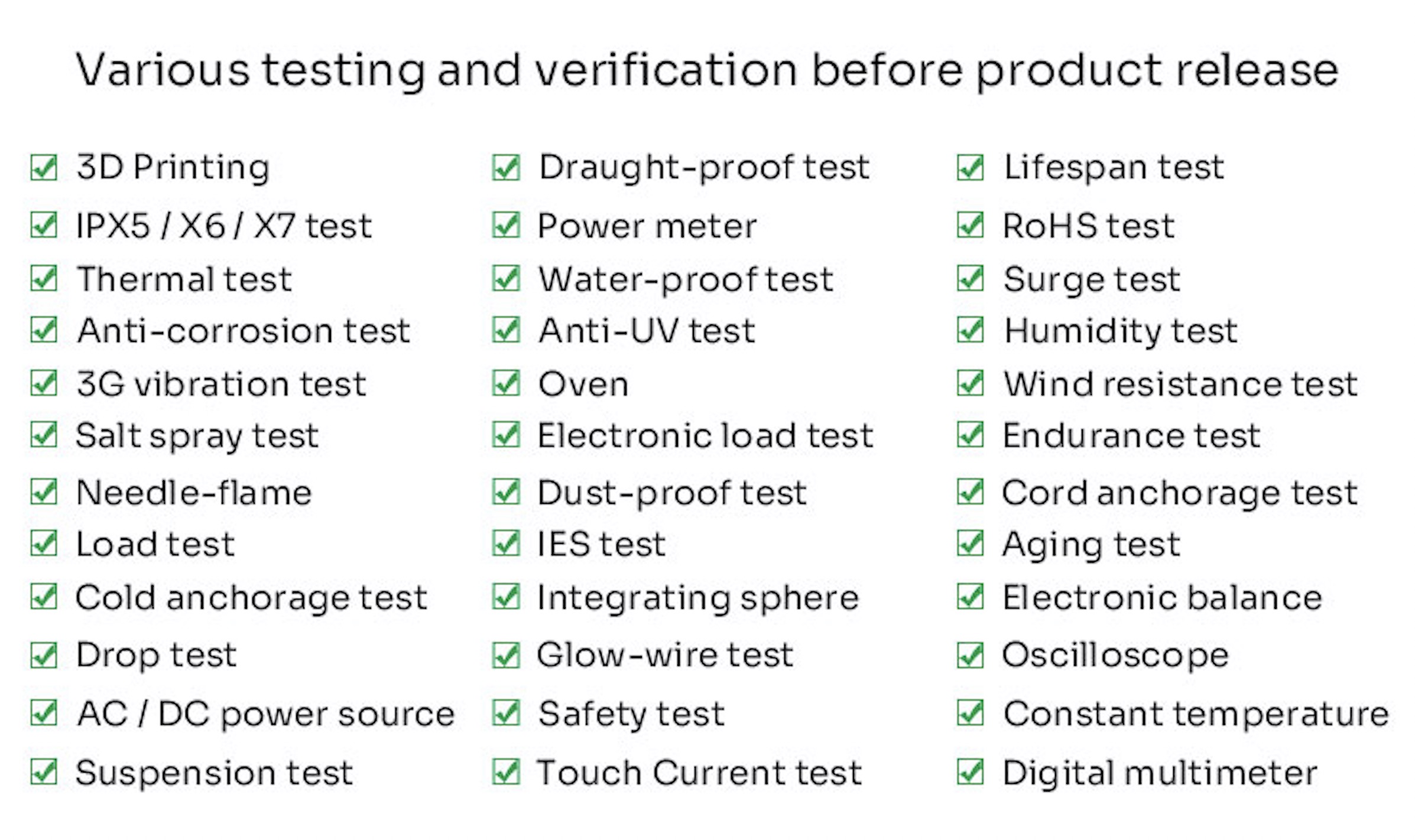Click the Integrating sphere label
Image resolution: width=1415 pixels, height=840 pixels.
[x=698, y=599]
